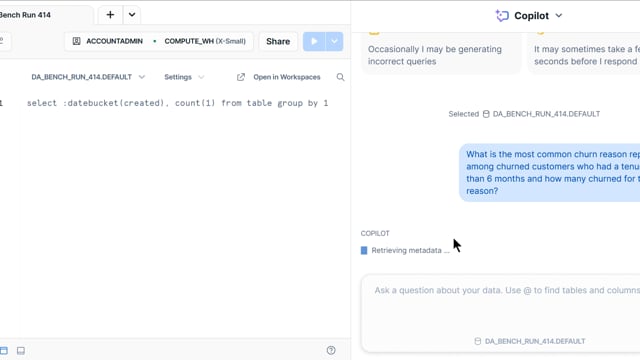The width and height of the screenshot is (640, 360).
Task: Open the ACCOUNTADMIN role and warehouse selector
Action: 159,41
